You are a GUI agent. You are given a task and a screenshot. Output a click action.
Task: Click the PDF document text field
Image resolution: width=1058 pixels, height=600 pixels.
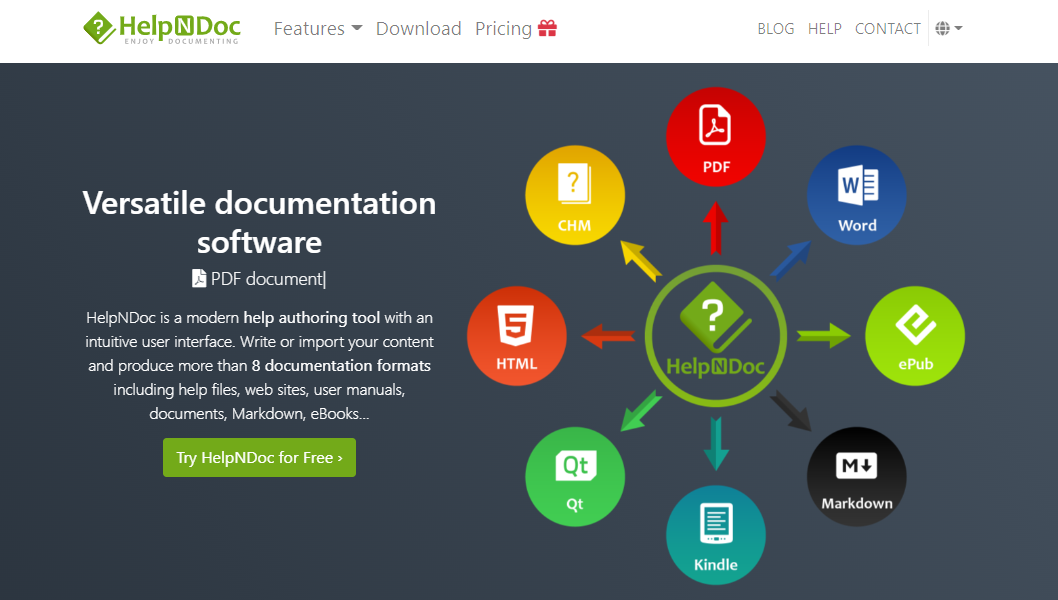tap(267, 278)
